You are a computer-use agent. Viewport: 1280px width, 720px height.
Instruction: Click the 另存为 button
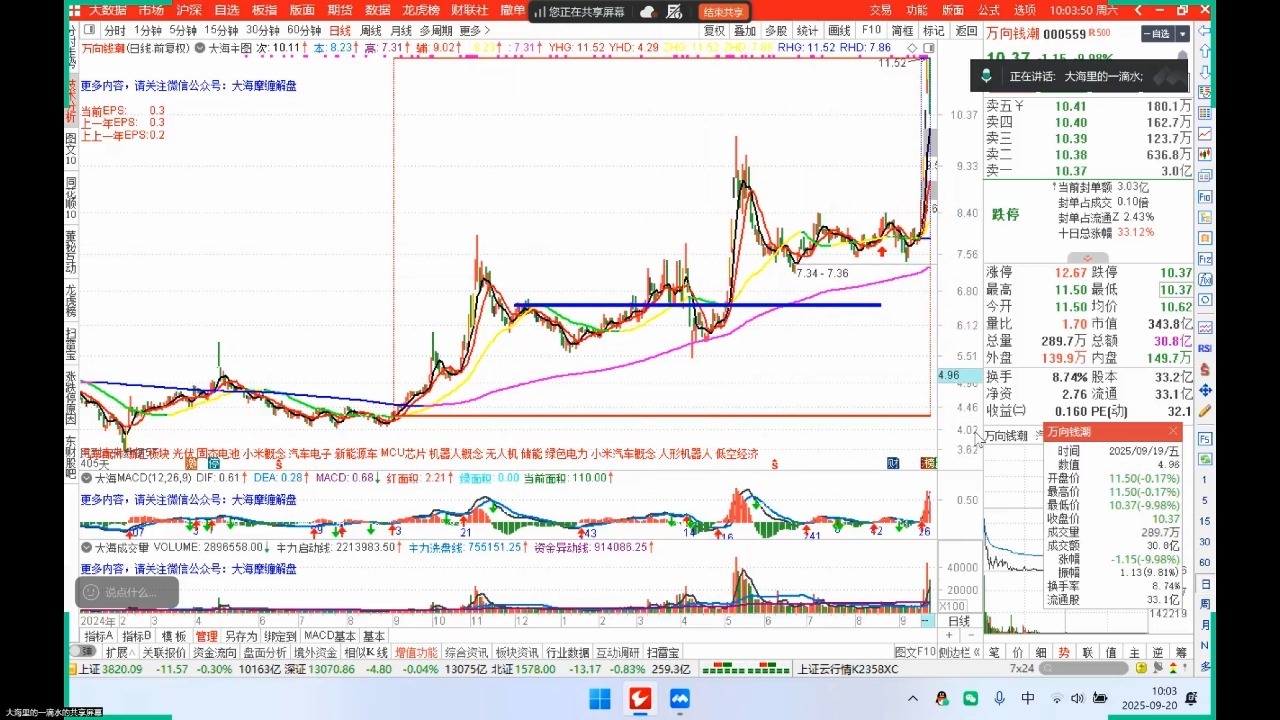(x=240, y=636)
